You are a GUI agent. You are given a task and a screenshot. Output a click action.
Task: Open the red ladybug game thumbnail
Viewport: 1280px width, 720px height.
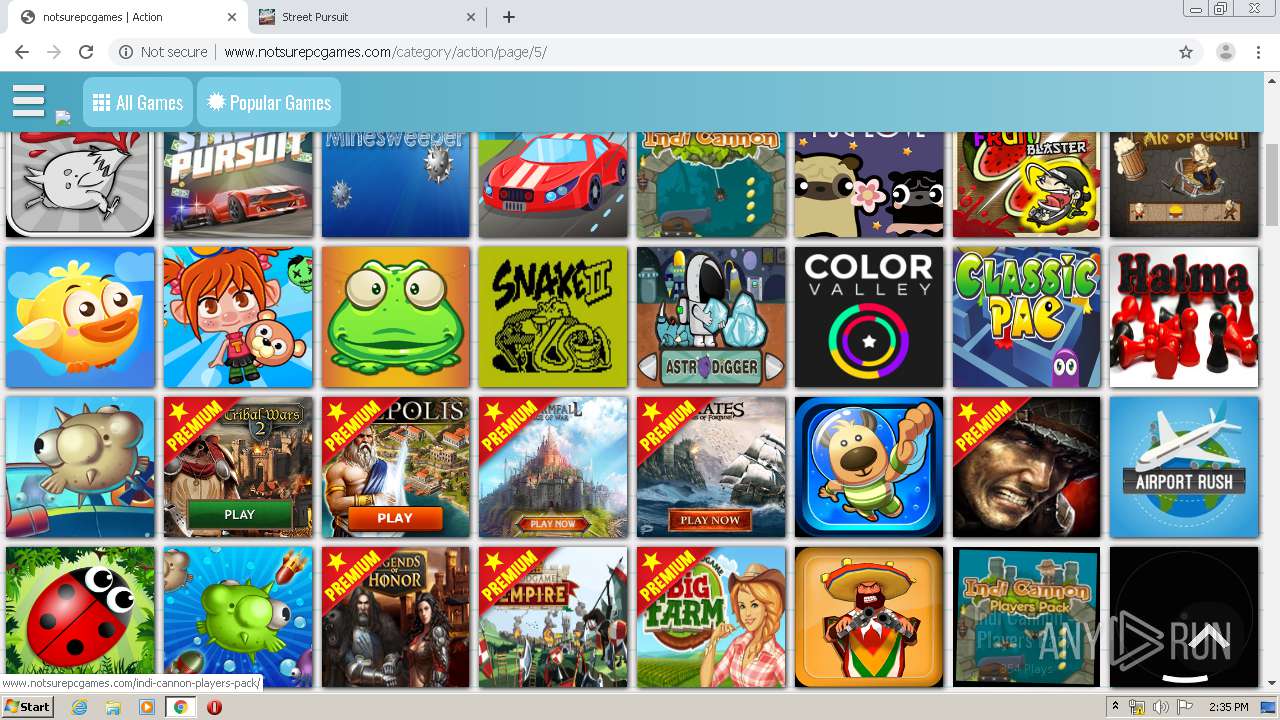pos(80,617)
